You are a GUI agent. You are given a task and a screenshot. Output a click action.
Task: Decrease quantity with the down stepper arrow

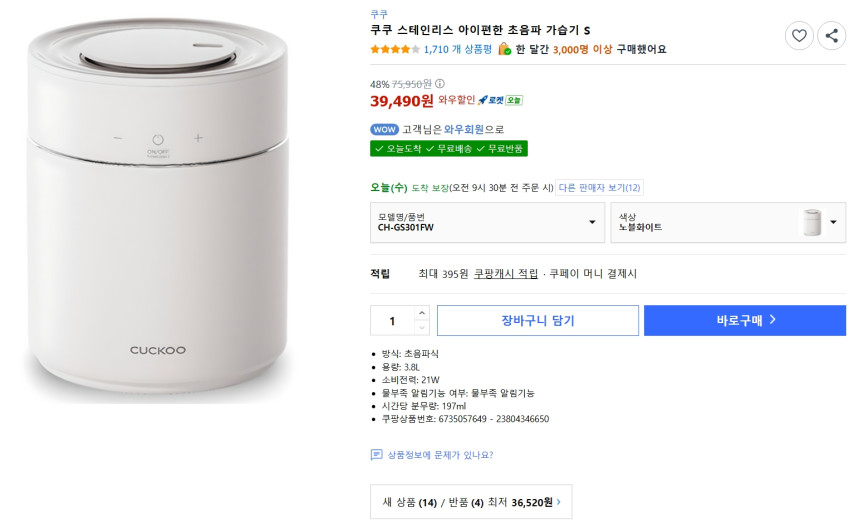pyautogui.click(x=421, y=327)
